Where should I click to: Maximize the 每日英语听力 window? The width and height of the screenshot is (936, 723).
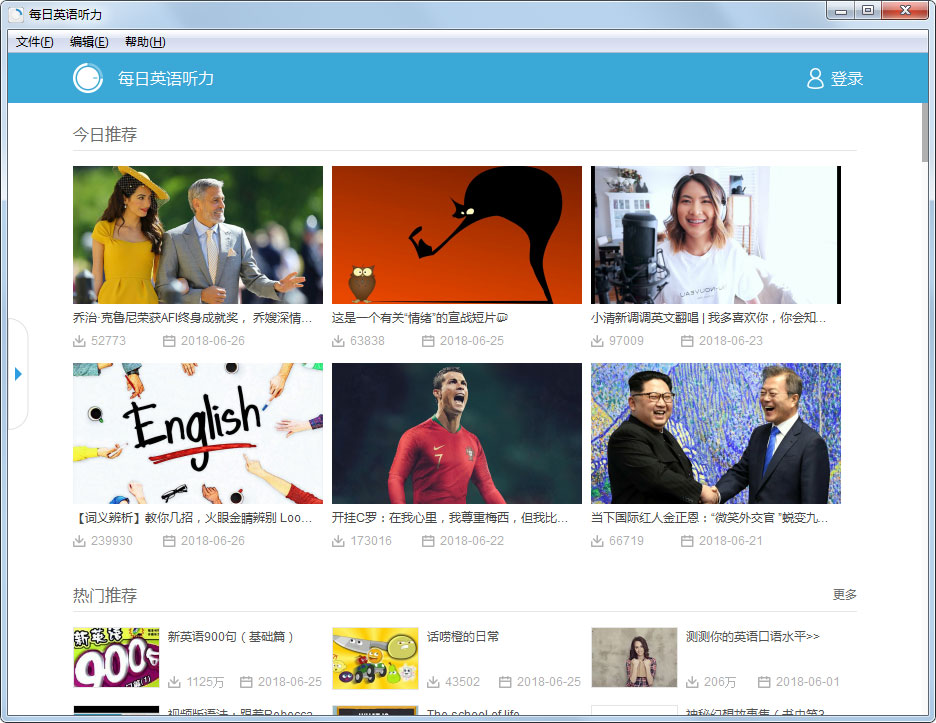pos(868,11)
